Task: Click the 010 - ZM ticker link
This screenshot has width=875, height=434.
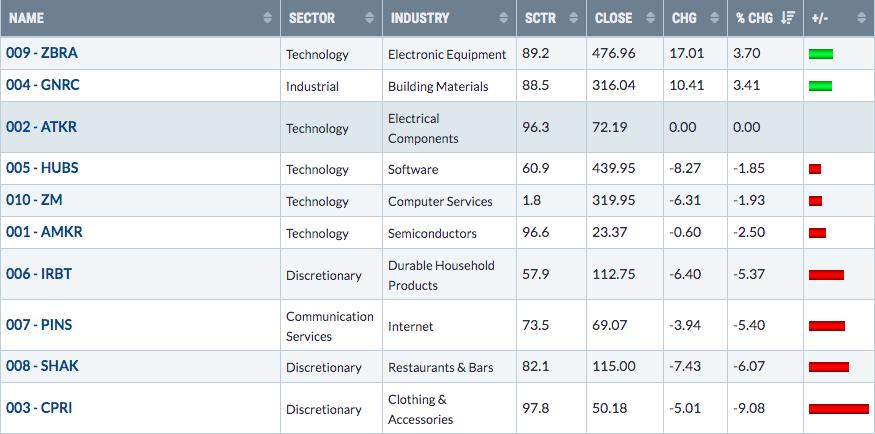Action: pyautogui.click(x=34, y=200)
